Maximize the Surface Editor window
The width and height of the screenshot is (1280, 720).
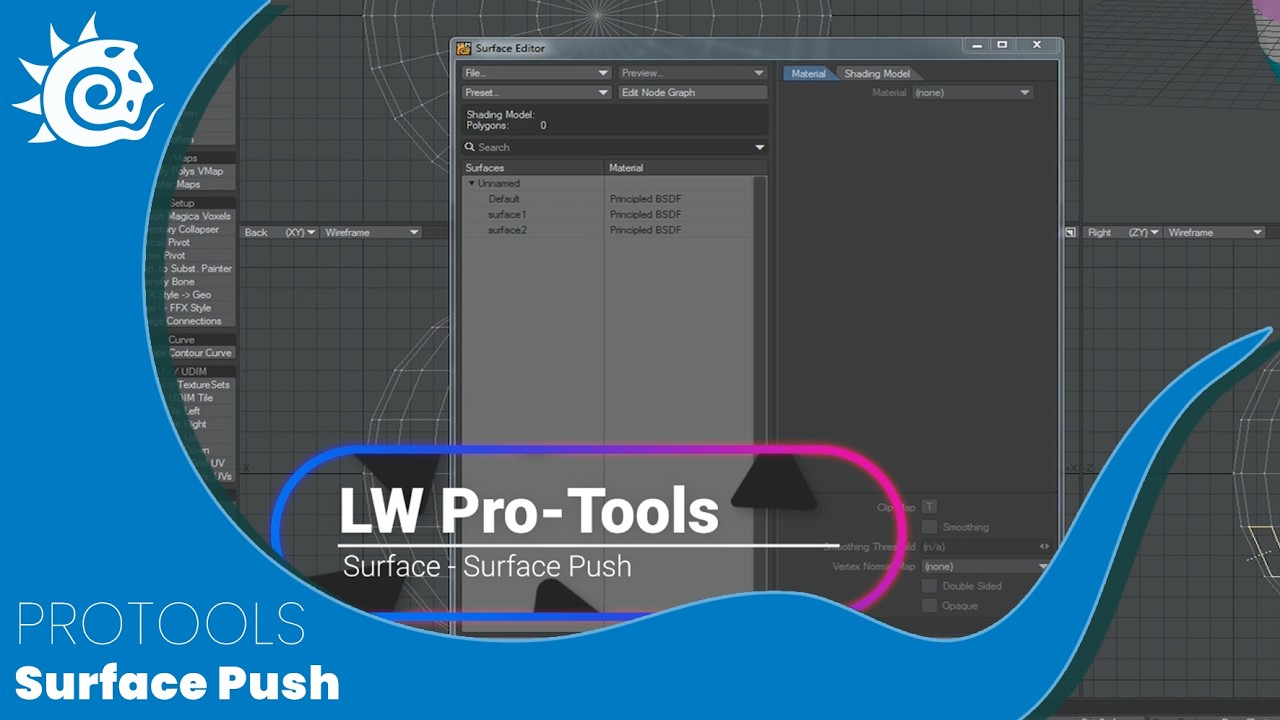pos(1002,45)
